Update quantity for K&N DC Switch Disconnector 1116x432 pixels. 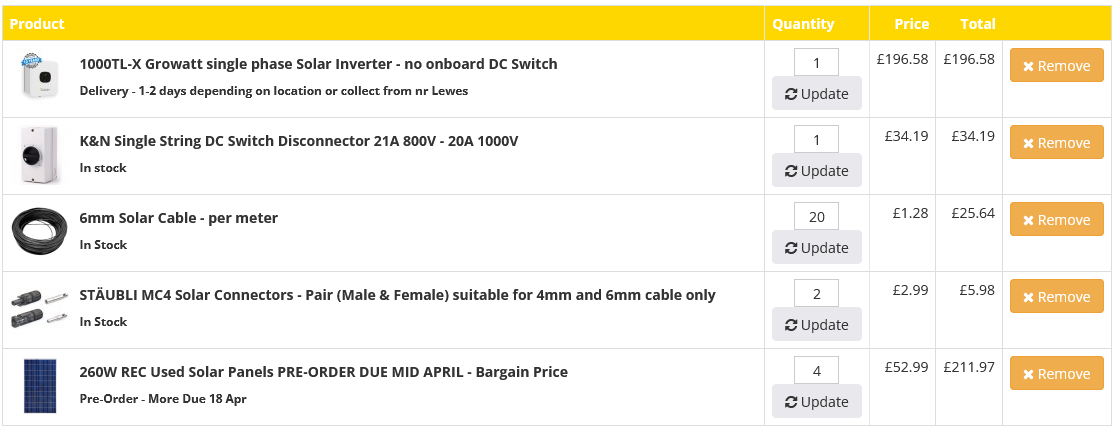(x=816, y=170)
